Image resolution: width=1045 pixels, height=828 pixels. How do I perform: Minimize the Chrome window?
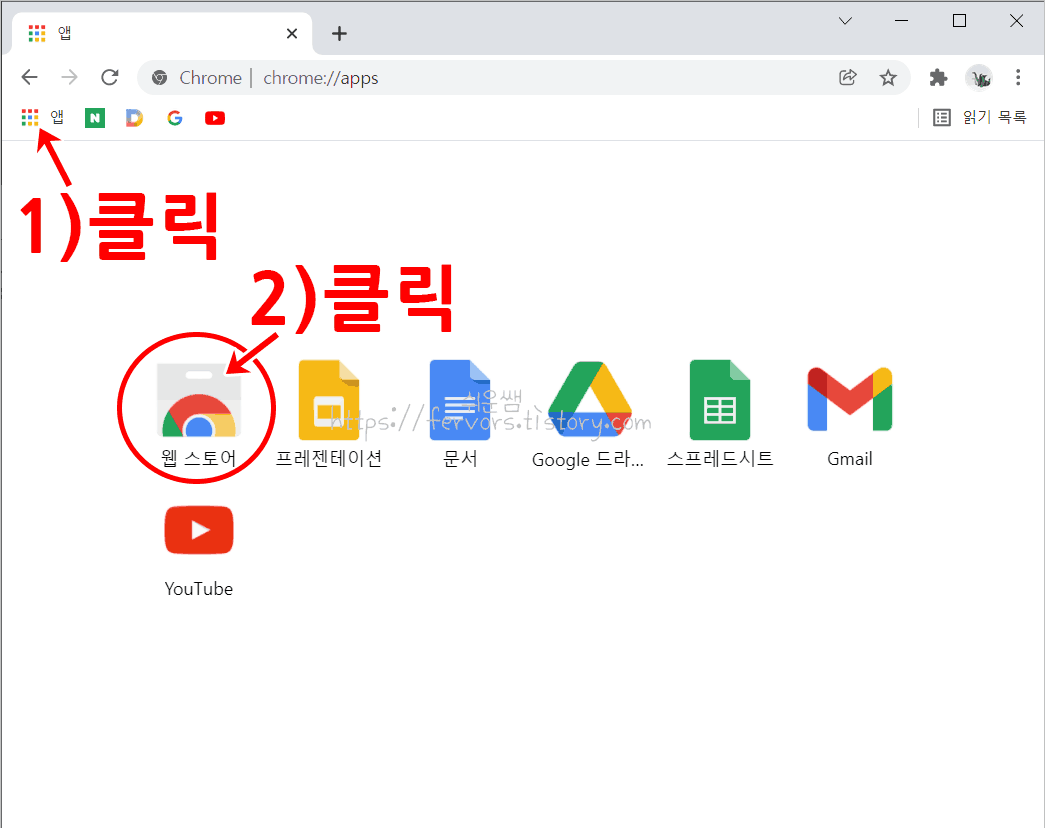tap(901, 21)
